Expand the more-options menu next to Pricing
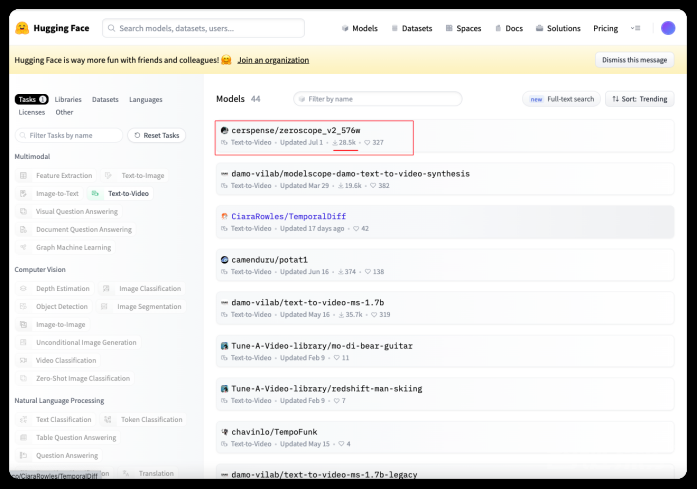This screenshot has width=697, height=489. 635,28
